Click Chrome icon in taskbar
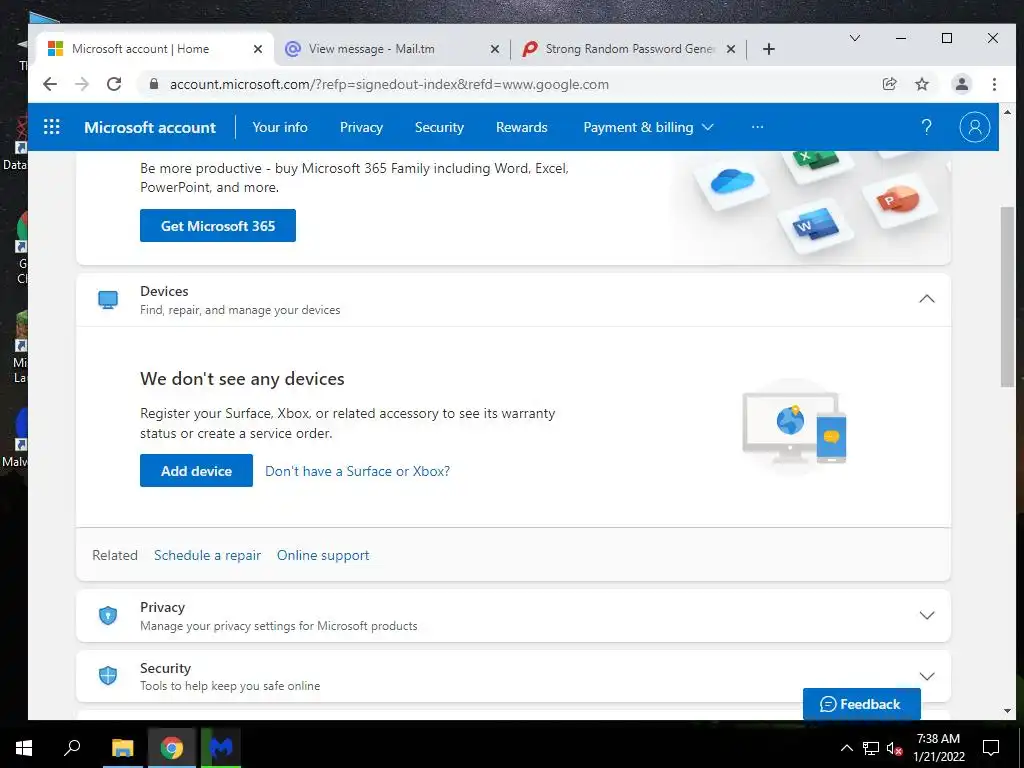Viewport: 1024px width, 768px height. pos(171,748)
